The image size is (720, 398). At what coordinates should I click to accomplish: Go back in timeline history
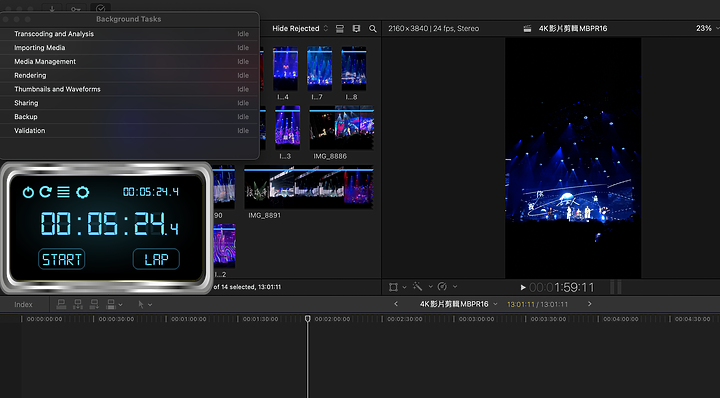[x=396, y=304]
